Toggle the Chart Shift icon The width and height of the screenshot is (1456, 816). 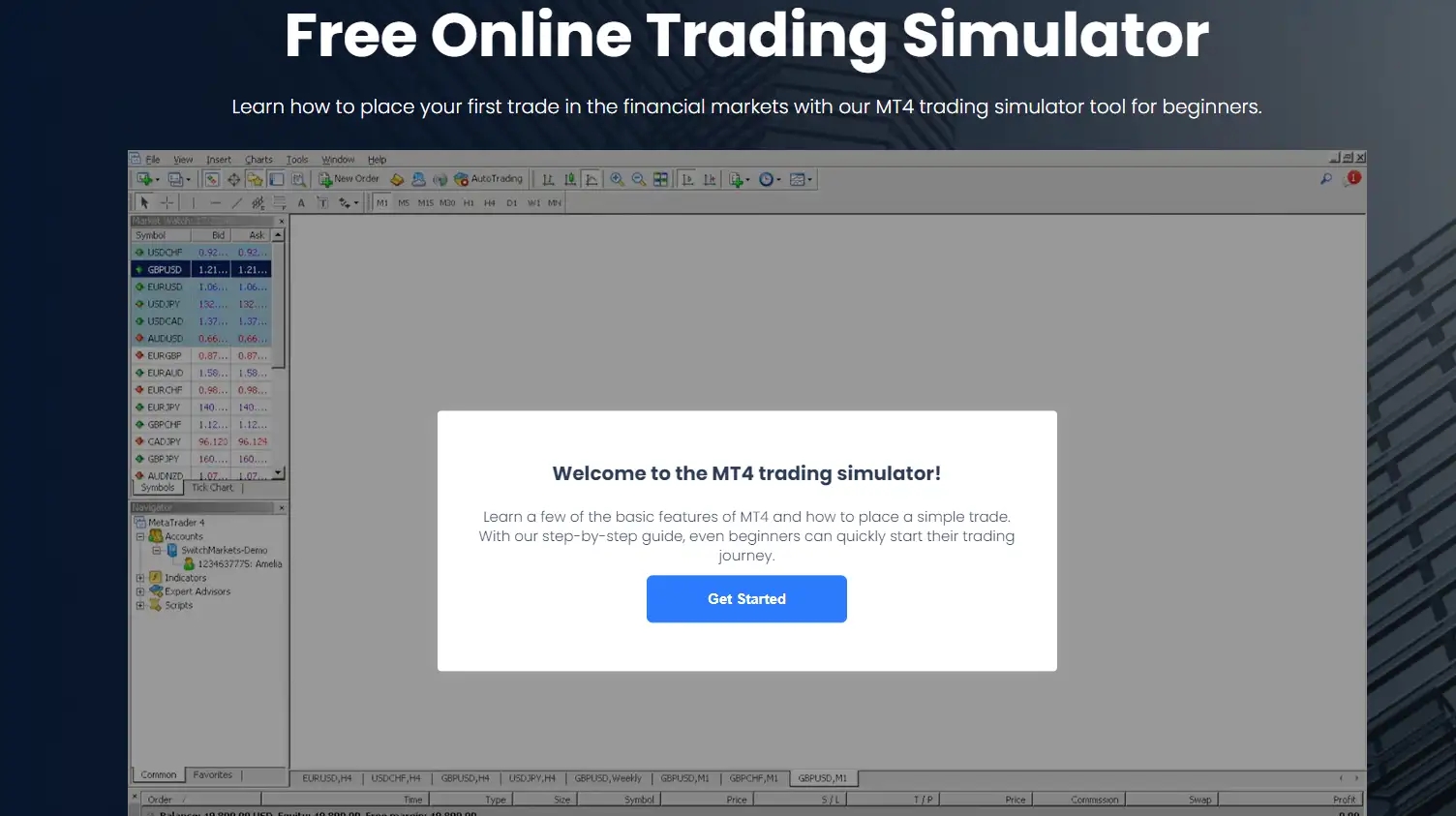(710, 179)
